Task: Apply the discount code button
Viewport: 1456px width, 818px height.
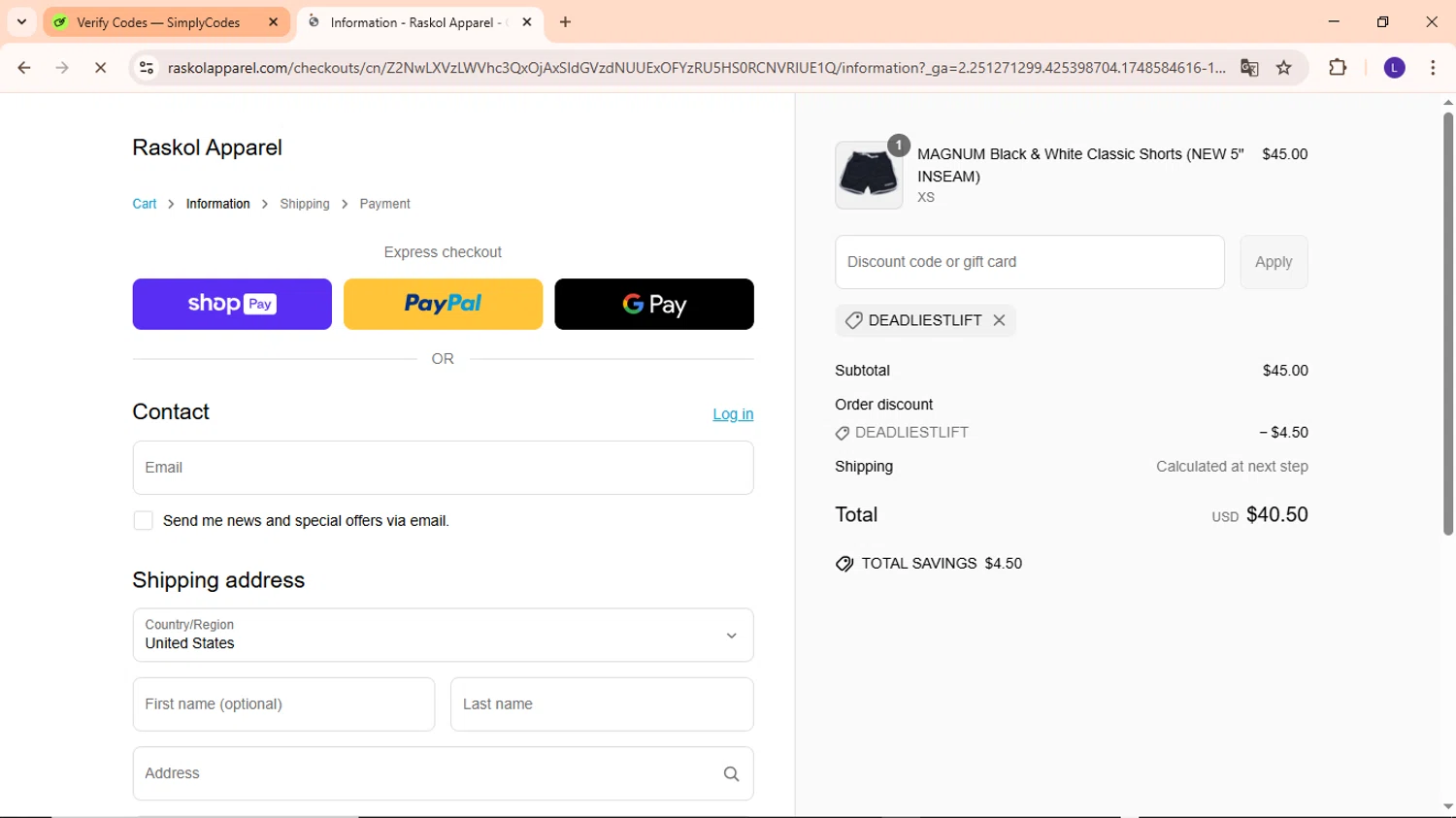Action: [x=1274, y=262]
